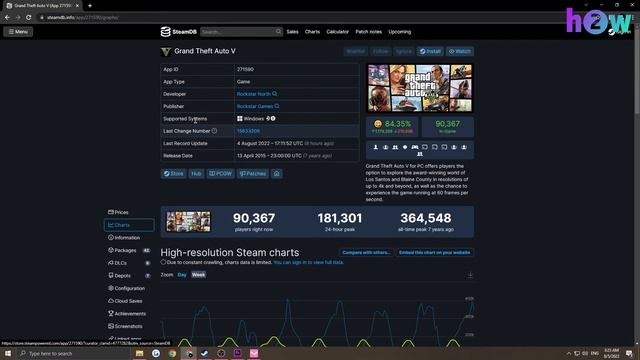Set chart zoom to Week

(198, 275)
